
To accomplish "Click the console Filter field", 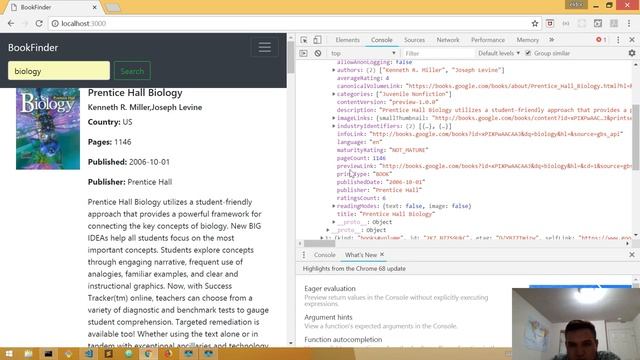I will click(x=438, y=53).
